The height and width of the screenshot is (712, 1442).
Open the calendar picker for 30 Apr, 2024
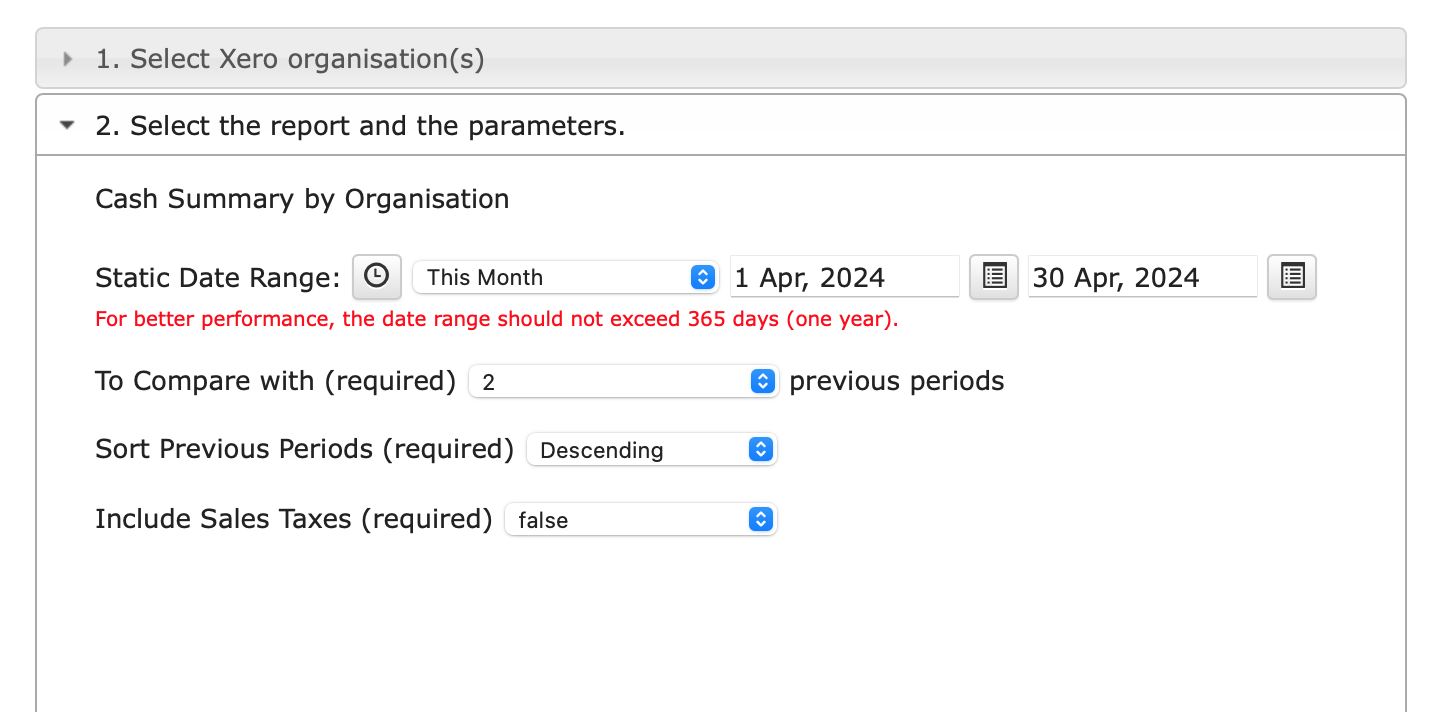pyautogui.click(x=1292, y=277)
